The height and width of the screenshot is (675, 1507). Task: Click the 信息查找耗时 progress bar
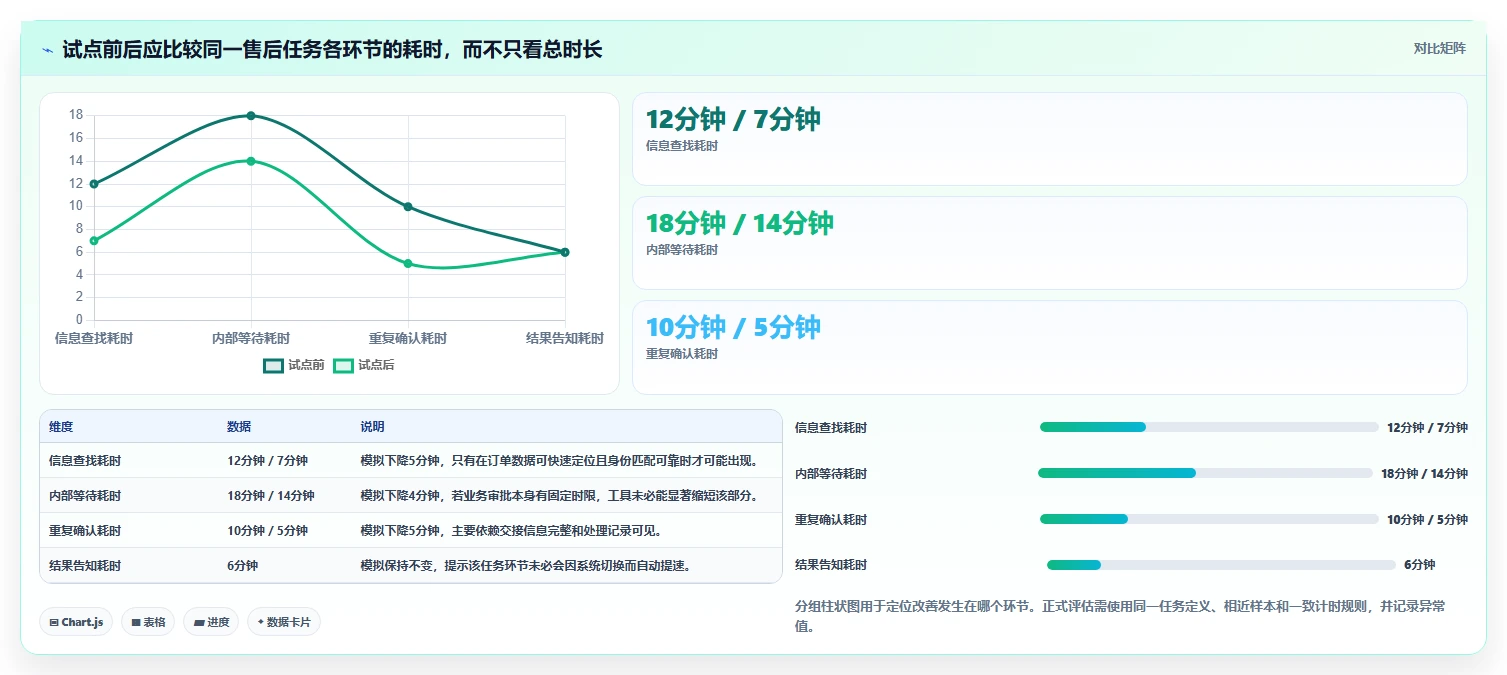click(1209, 427)
